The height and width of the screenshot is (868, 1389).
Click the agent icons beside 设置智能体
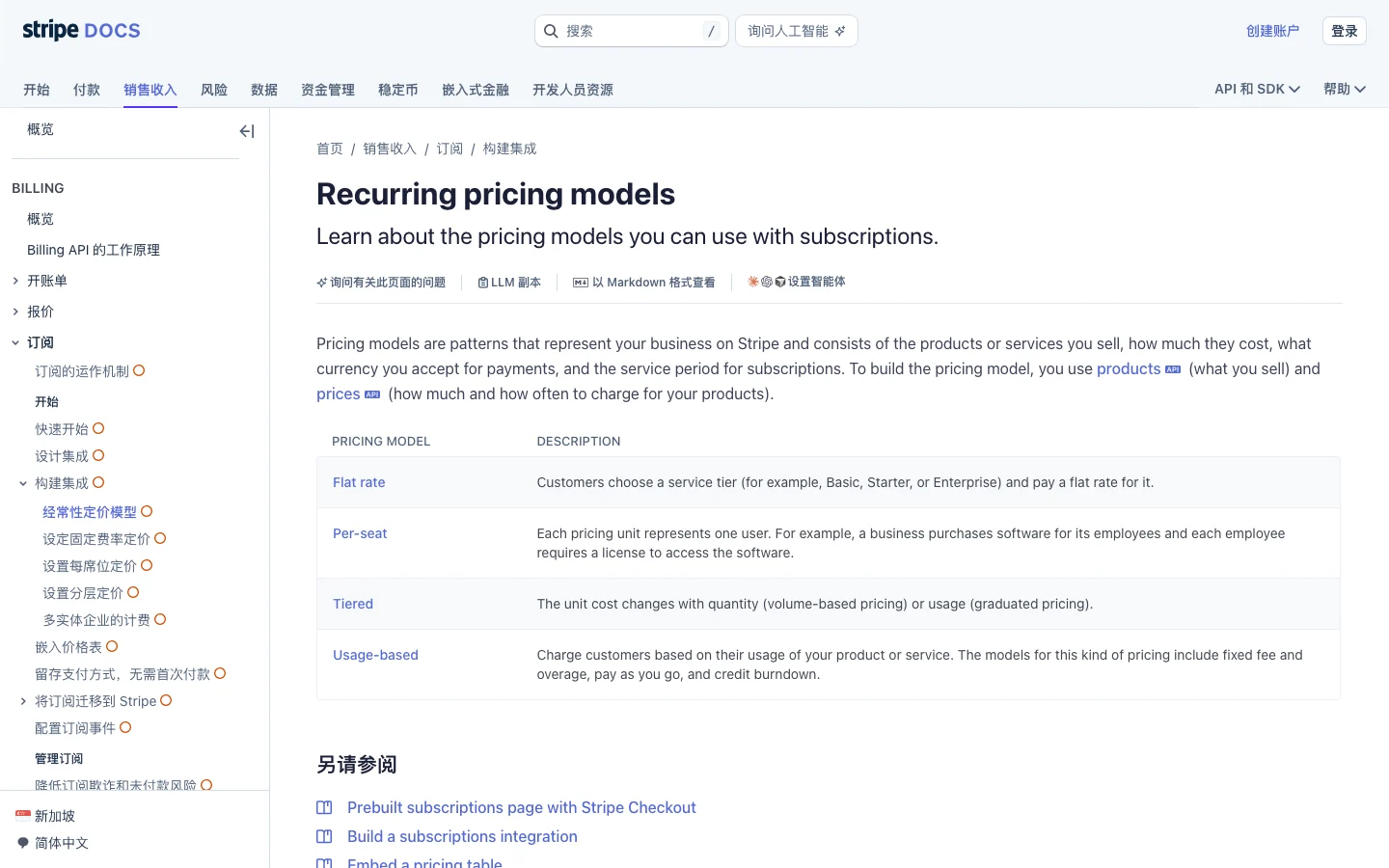[x=767, y=282]
